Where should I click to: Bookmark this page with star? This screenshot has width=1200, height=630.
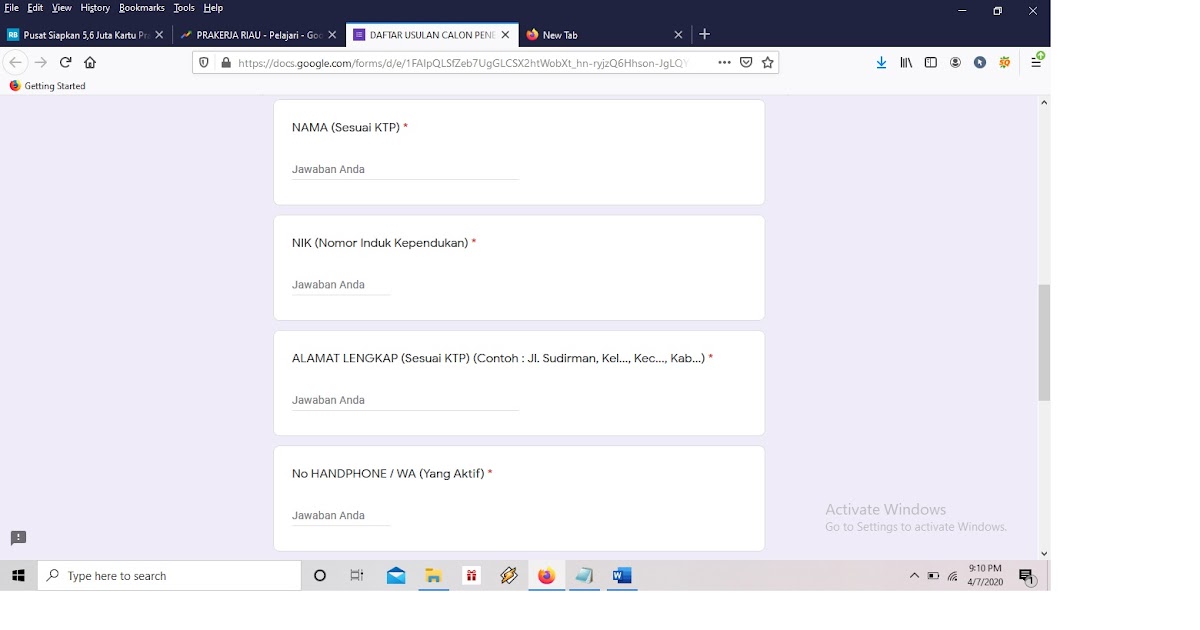pos(768,62)
